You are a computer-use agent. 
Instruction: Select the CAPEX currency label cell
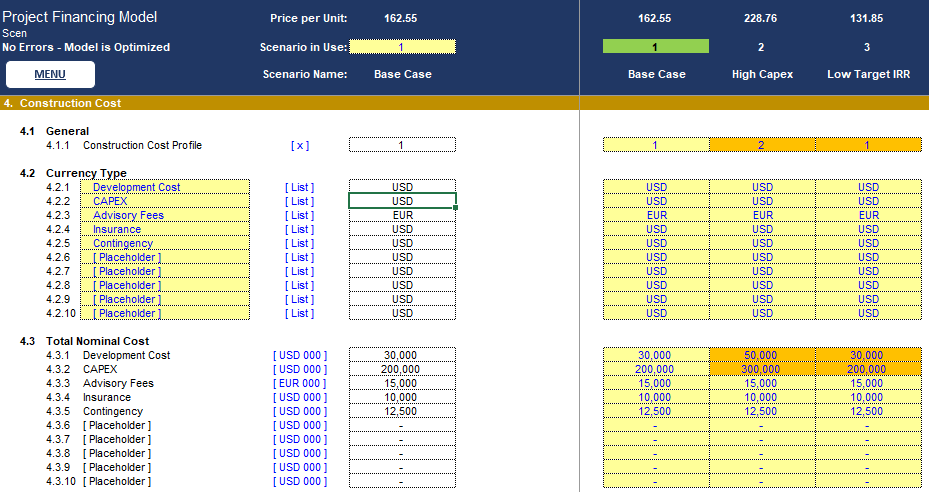pyautogui.click(x=165, y=201)
